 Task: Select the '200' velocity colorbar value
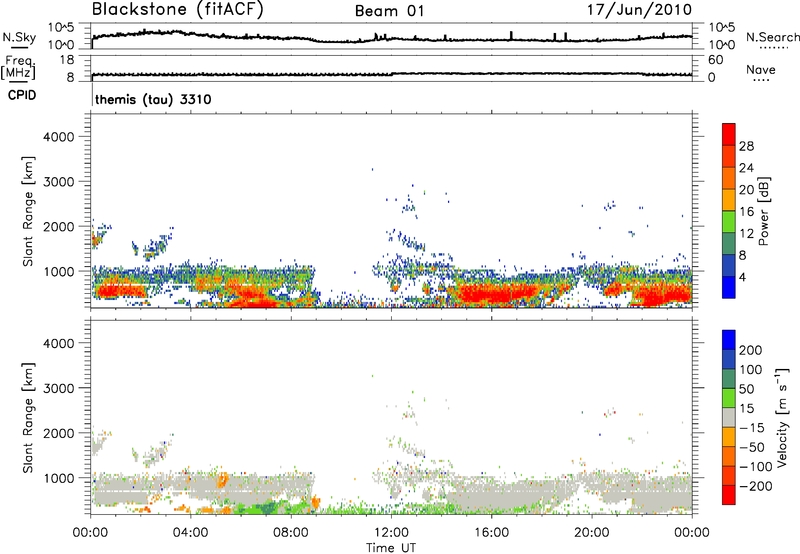(751, 350)
